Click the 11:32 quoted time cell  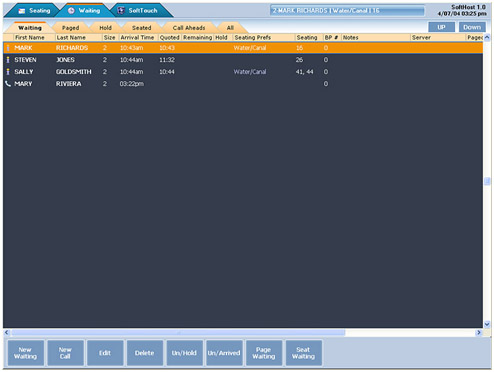(x=167, y=60)
